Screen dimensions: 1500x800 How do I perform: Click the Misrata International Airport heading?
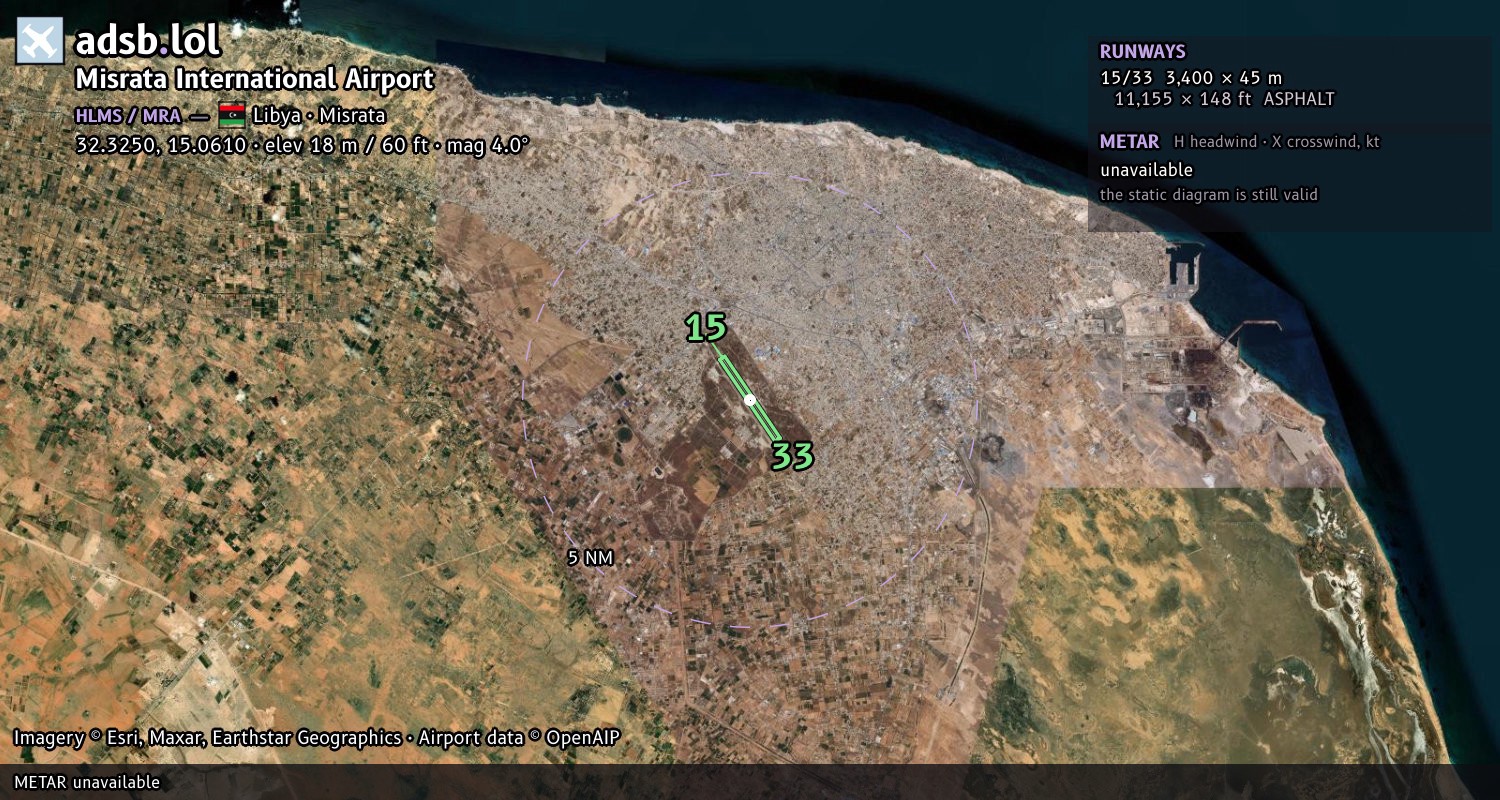point(255,79)
